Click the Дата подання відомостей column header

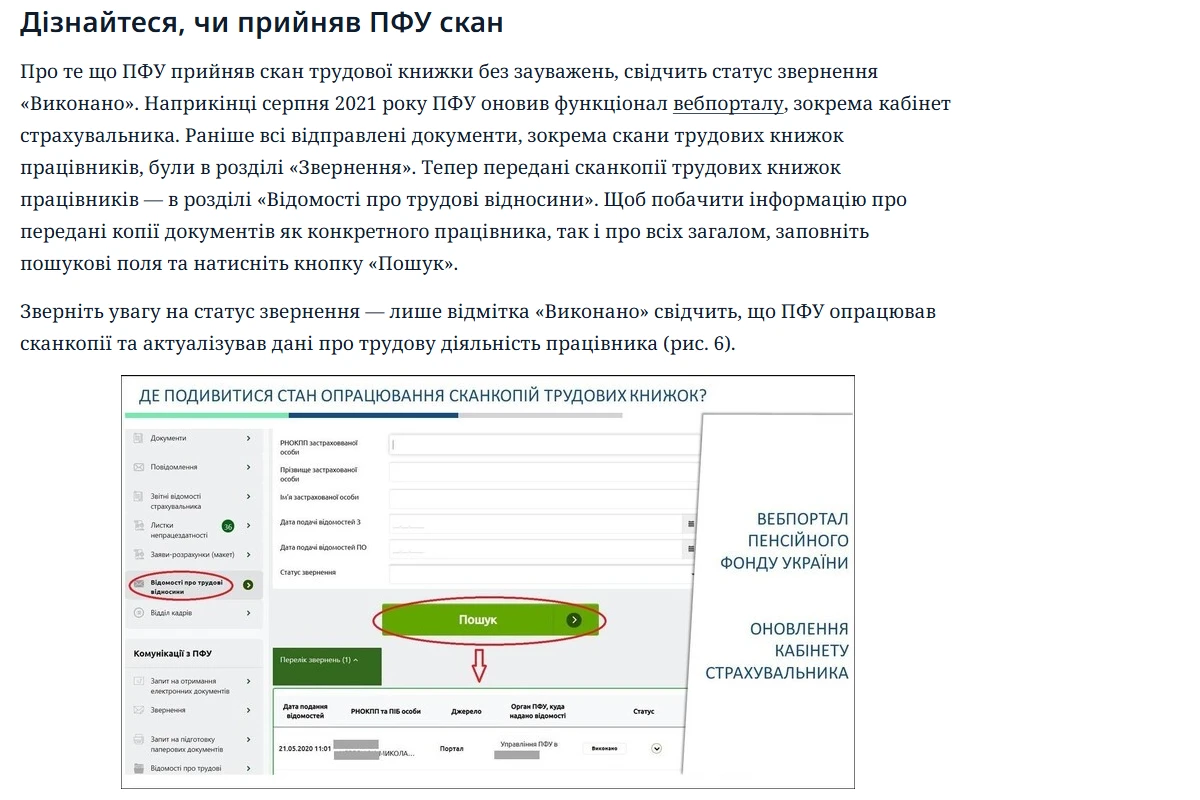tap(305, 712)
